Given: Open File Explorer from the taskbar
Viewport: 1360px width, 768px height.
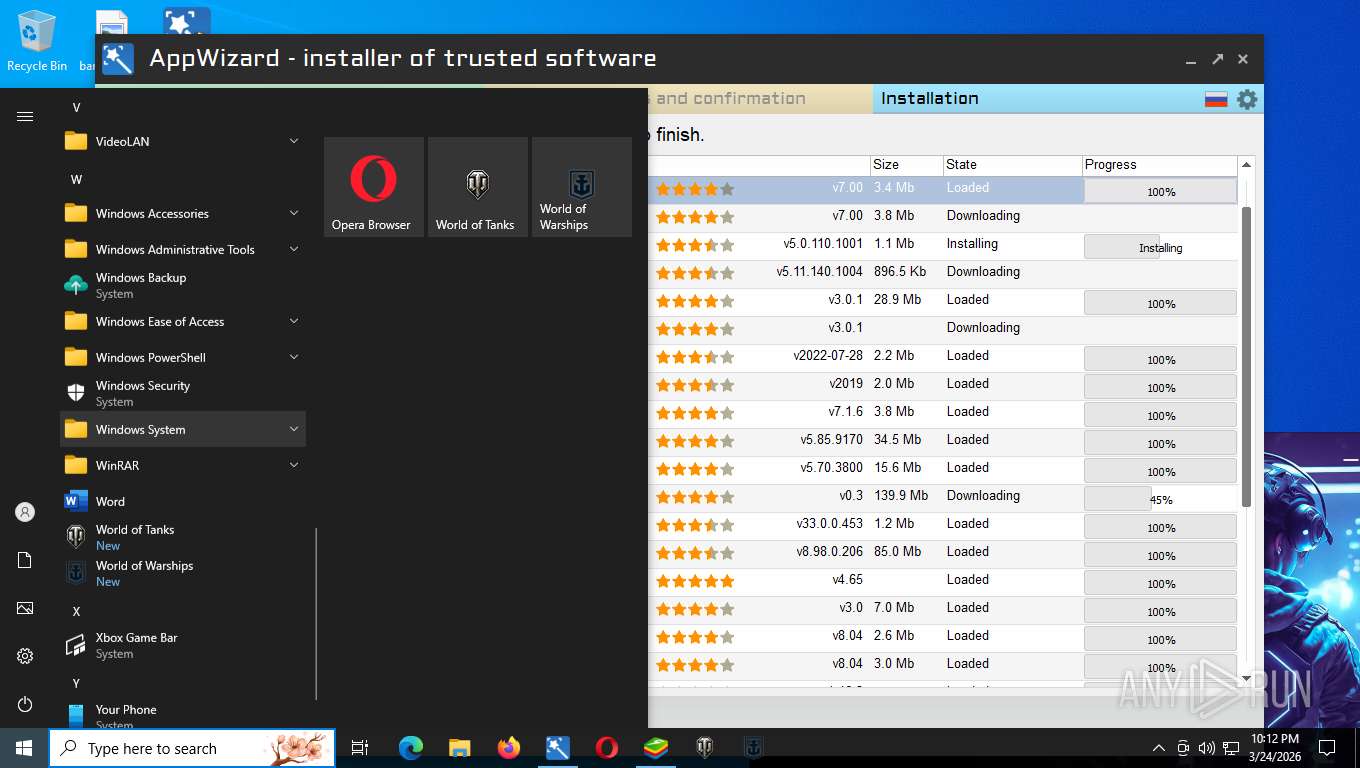Looking at the screenshot, I should tap(459, 748).
